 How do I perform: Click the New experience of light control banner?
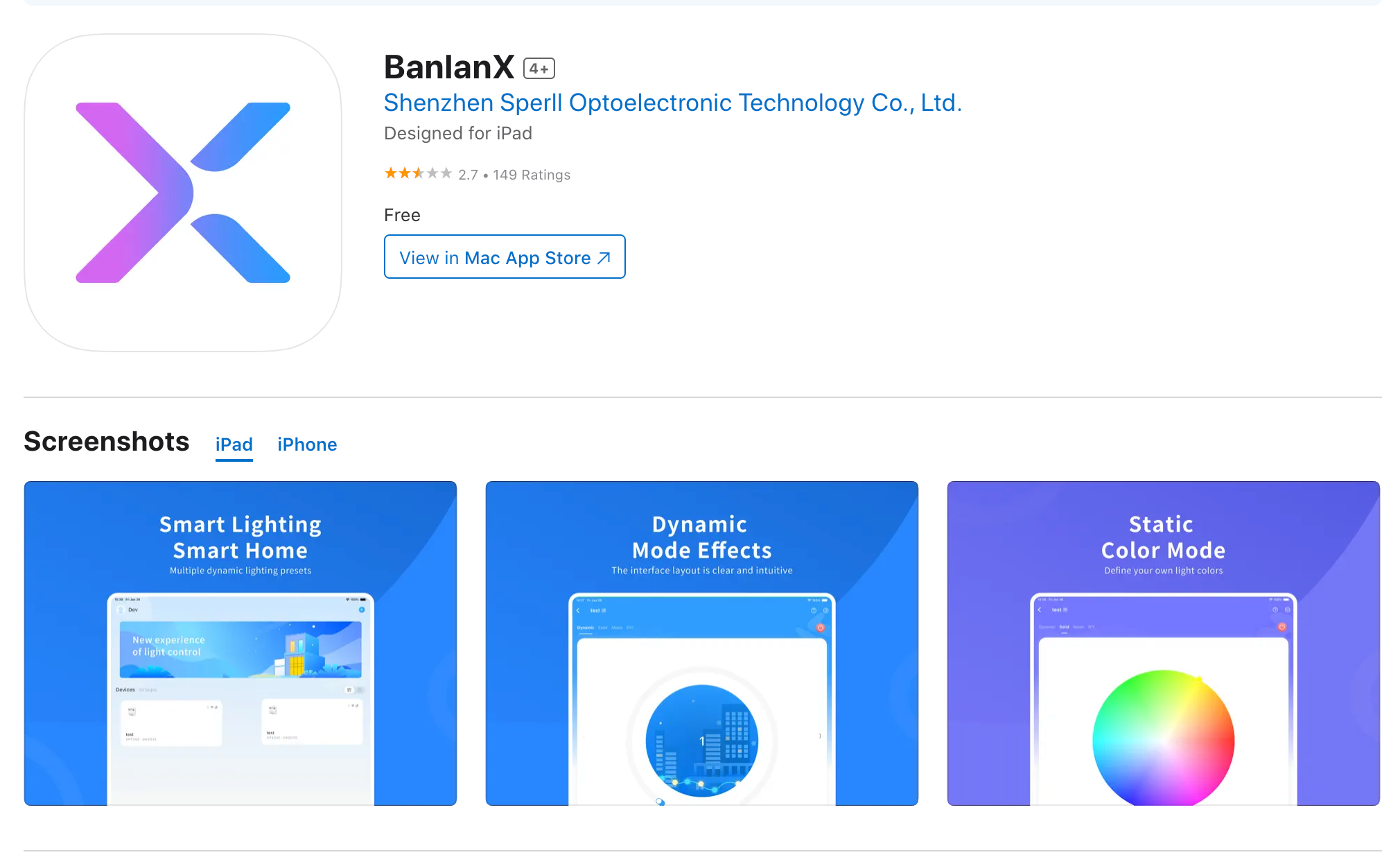click(x=240, y=649)
